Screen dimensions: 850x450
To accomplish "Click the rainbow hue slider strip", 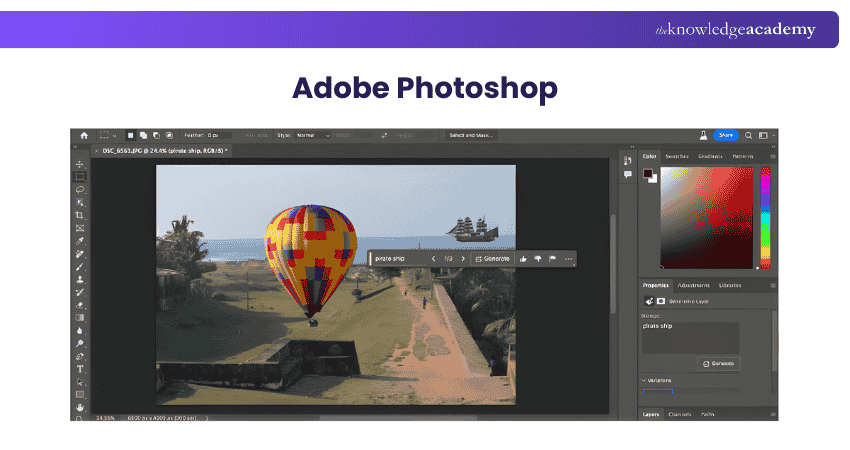I will (765, 218).
